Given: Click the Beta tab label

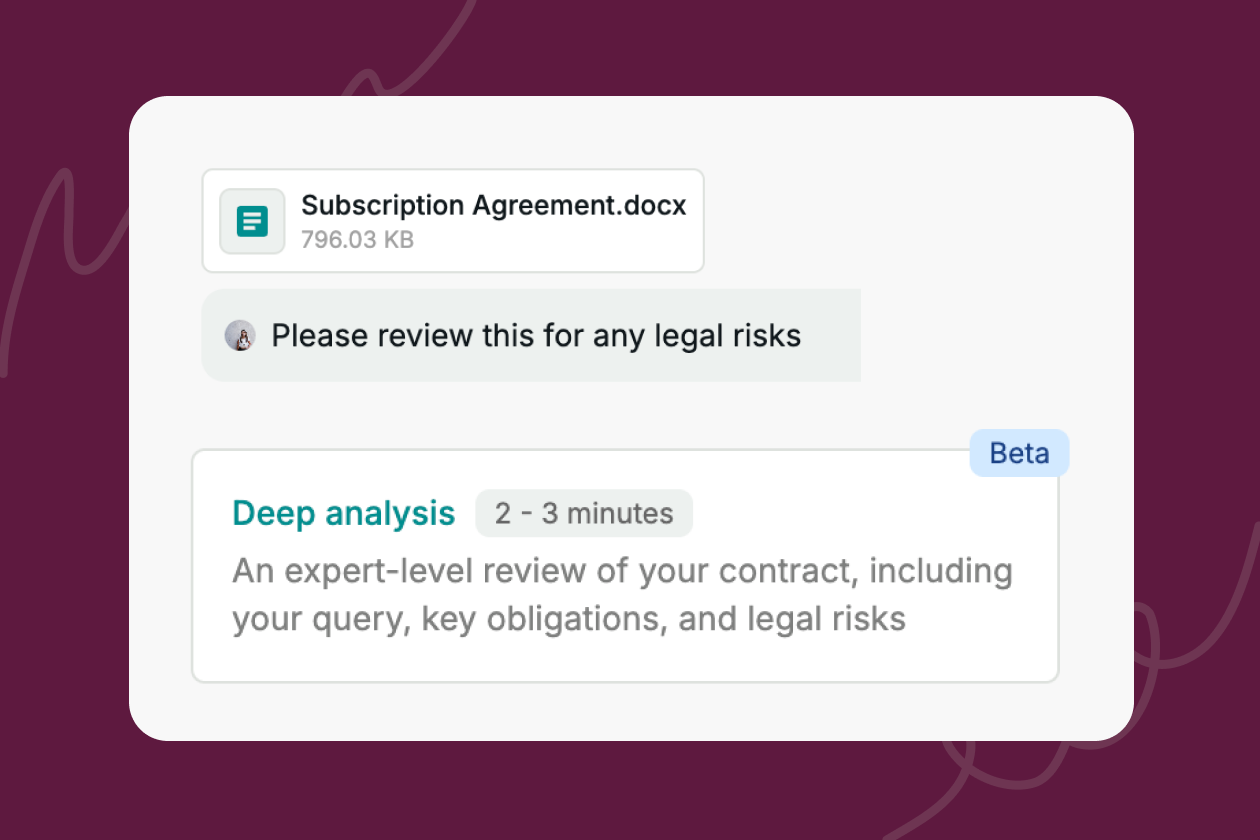Looking at the screenshot, I should [1019, 453].
